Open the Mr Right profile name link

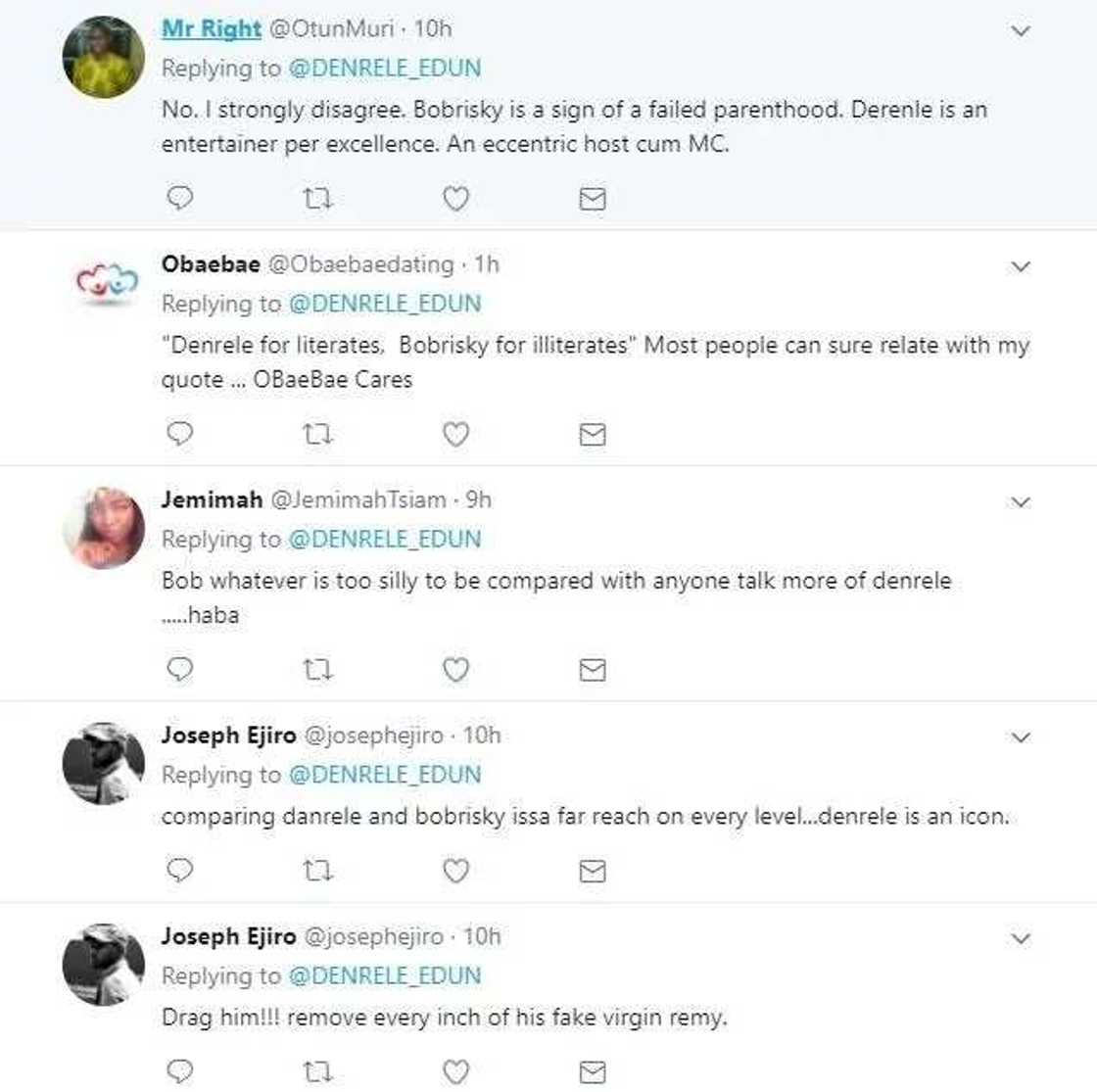[212, 28]
